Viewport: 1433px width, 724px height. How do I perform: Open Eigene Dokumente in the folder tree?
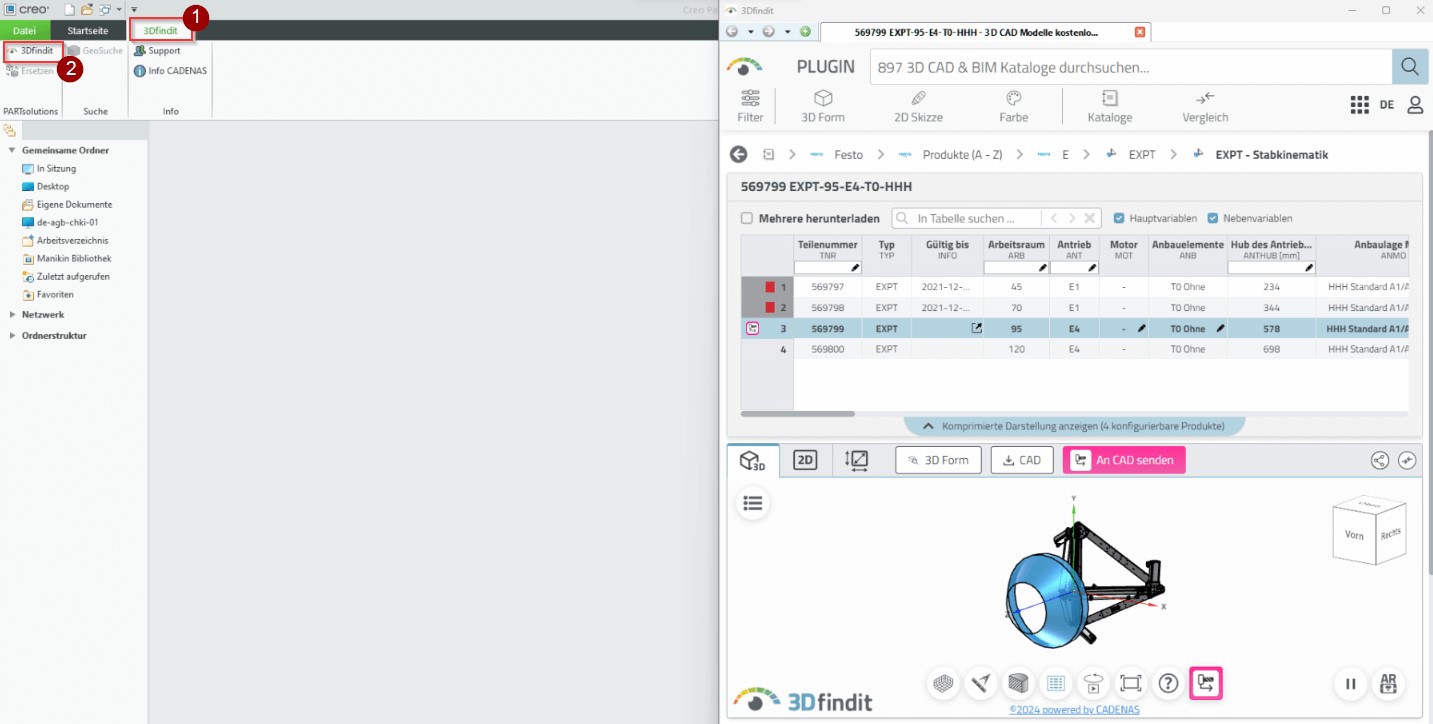(x=67, y=204)
